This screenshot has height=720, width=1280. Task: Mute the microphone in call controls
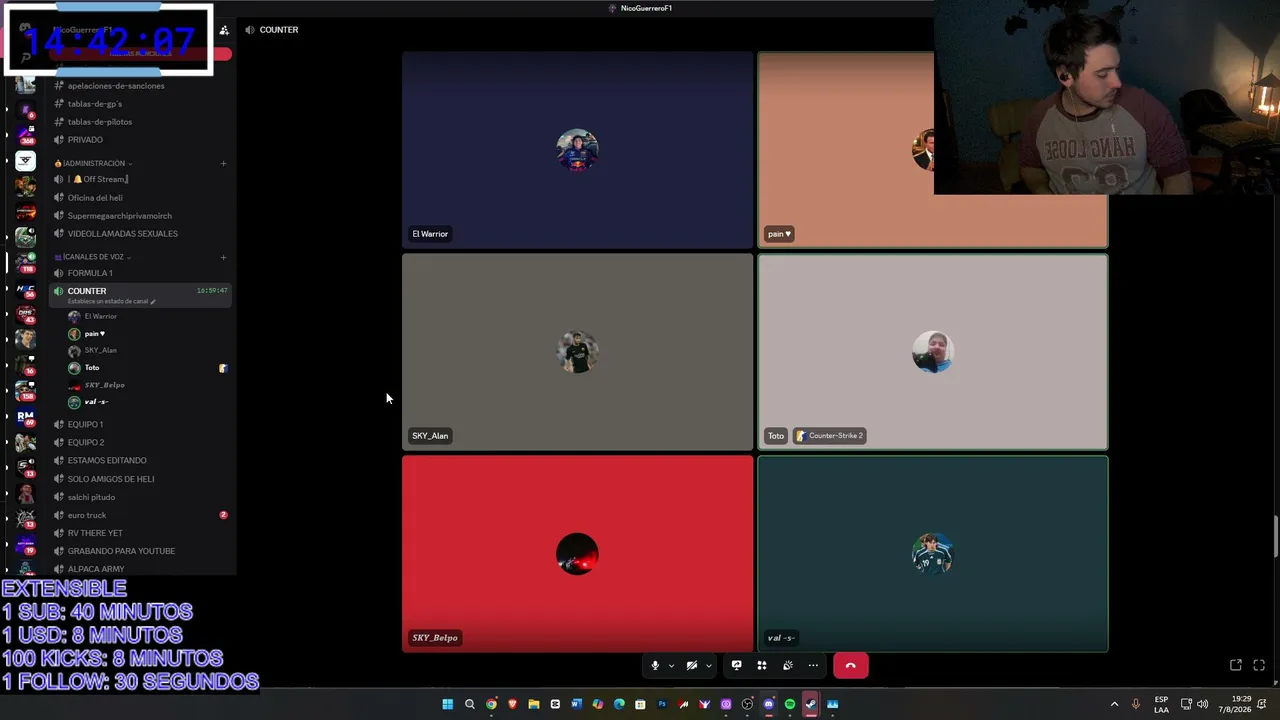point(655,665)
